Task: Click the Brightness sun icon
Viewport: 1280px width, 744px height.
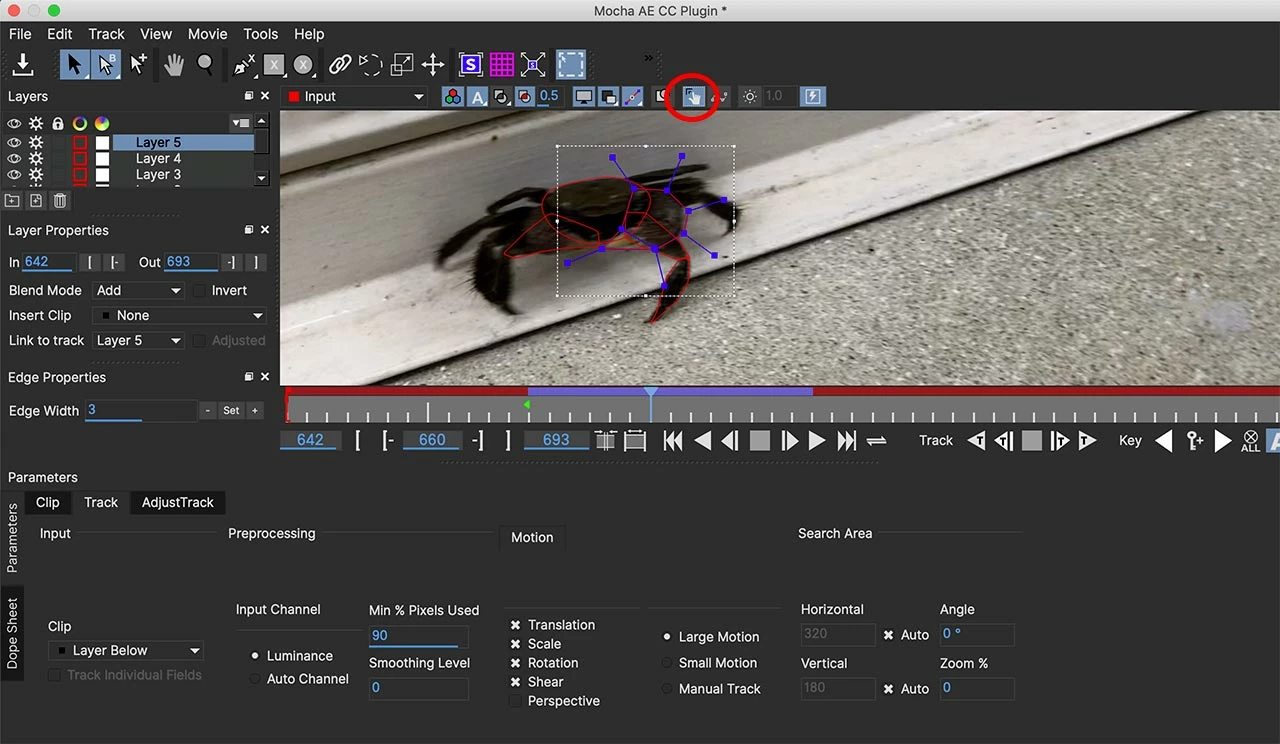Action: click(x=750, y=97)
